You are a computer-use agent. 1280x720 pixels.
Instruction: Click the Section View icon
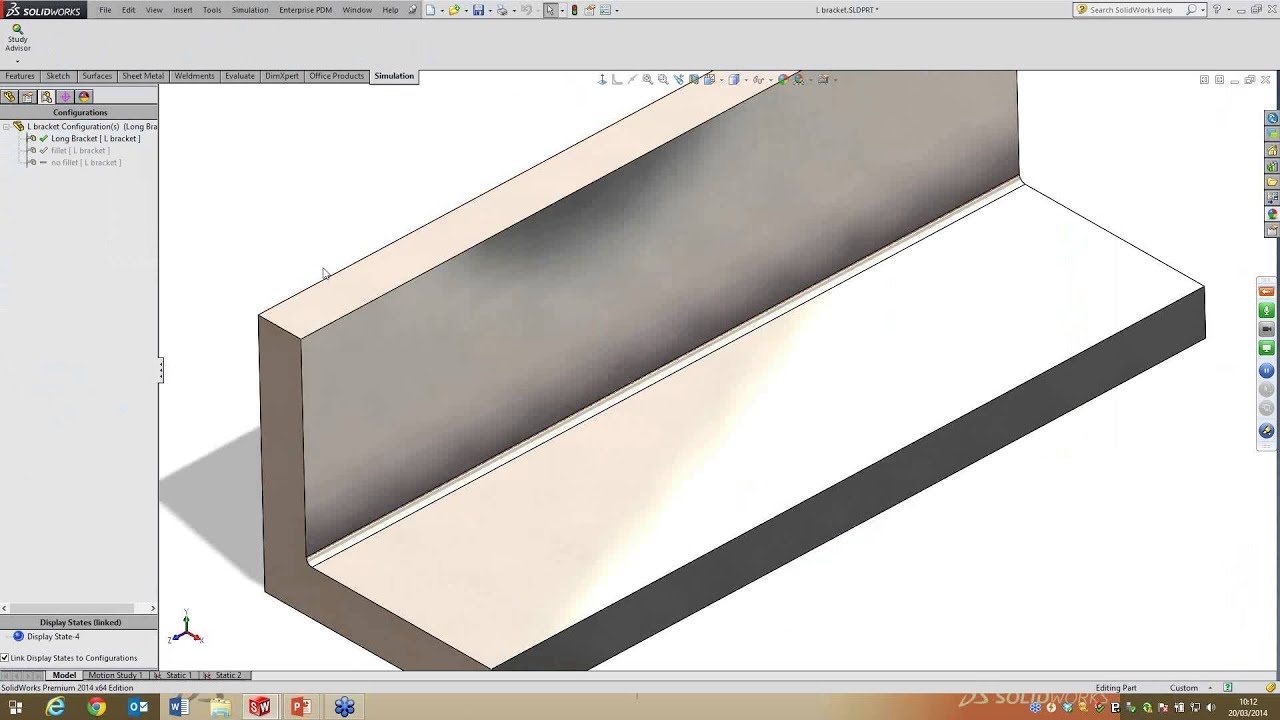(x=694, y=79)
